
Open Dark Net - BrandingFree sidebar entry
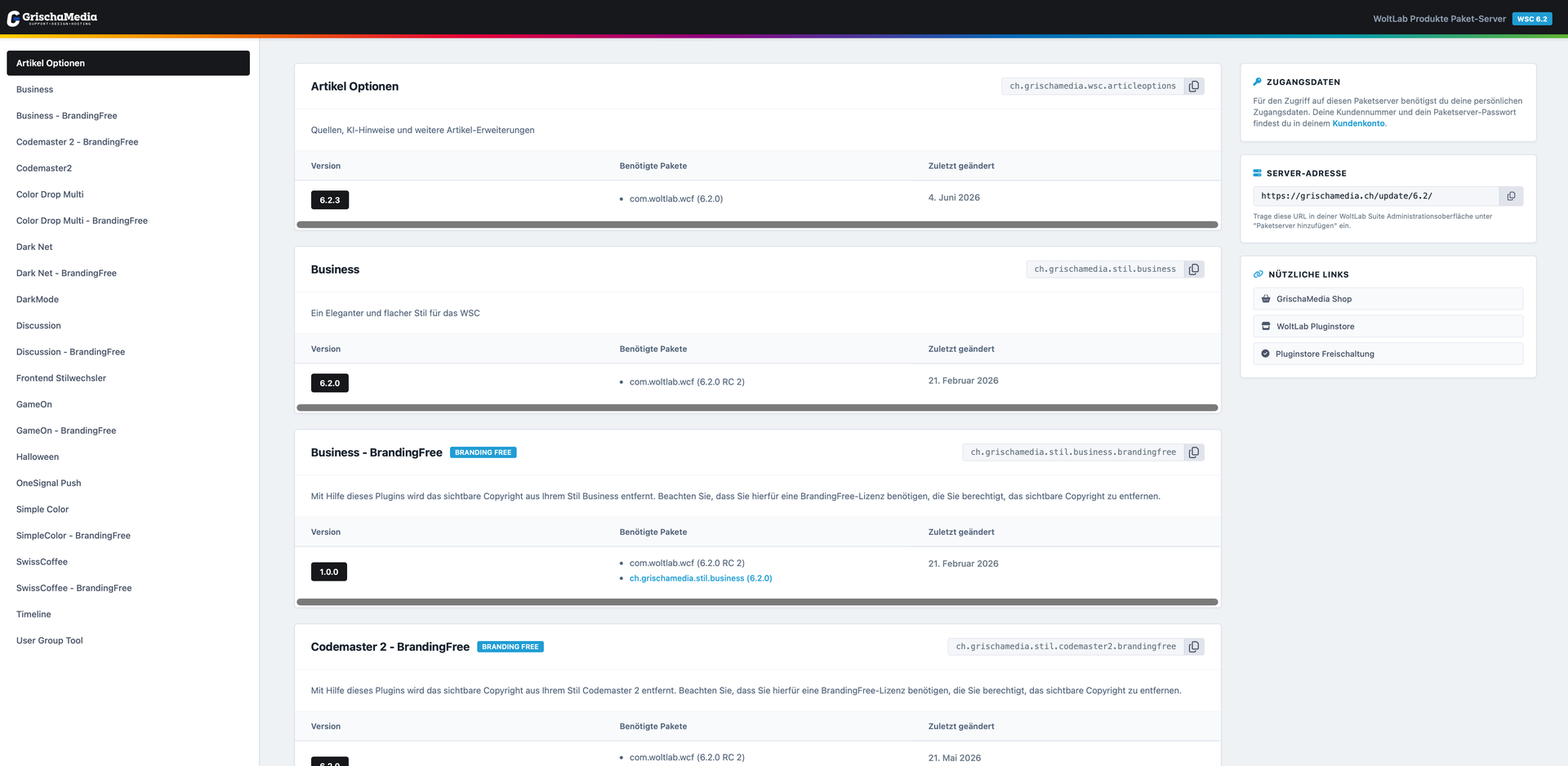128,273
